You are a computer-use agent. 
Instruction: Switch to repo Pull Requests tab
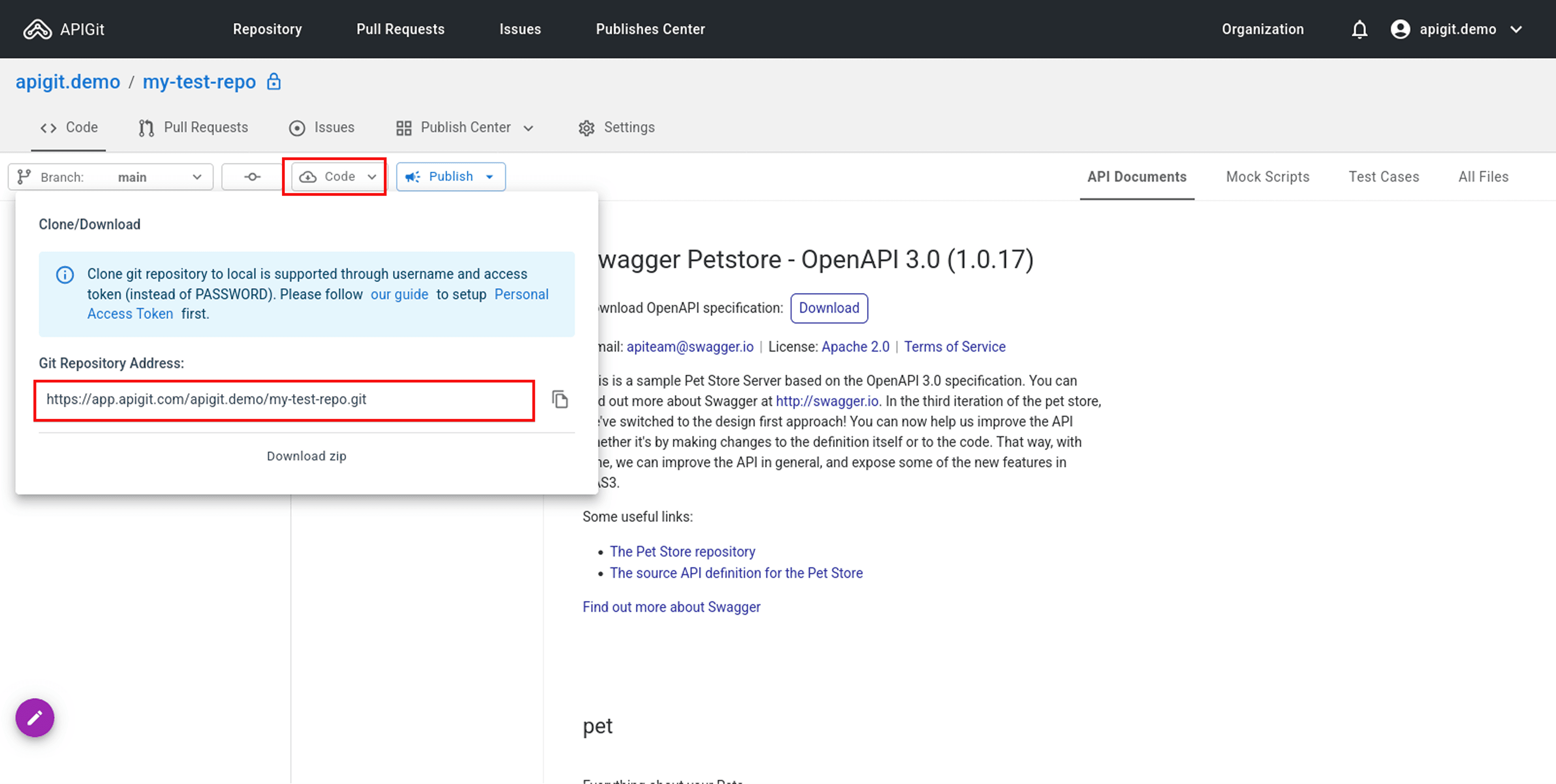[x=193, y=128]
